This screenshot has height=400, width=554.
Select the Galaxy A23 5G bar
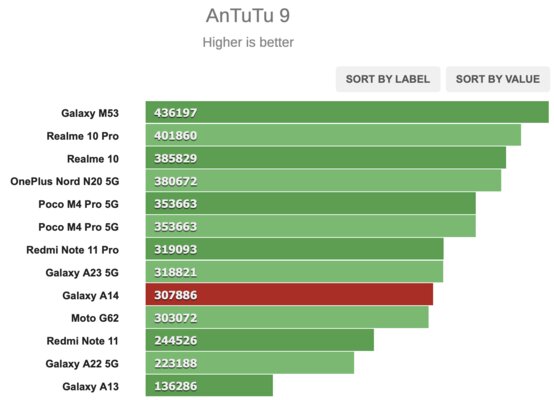(294, 272)
